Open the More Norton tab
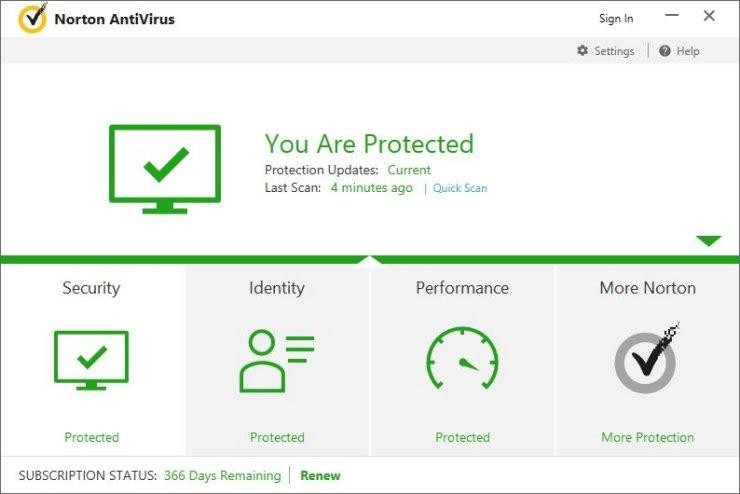Viewport: 740px width, 494px height. click(x=648, y=360)
